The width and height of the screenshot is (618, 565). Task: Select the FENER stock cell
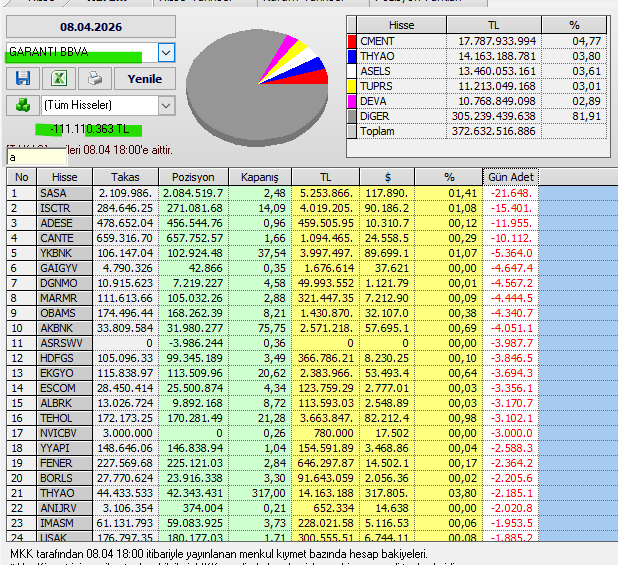click(65, 463)
